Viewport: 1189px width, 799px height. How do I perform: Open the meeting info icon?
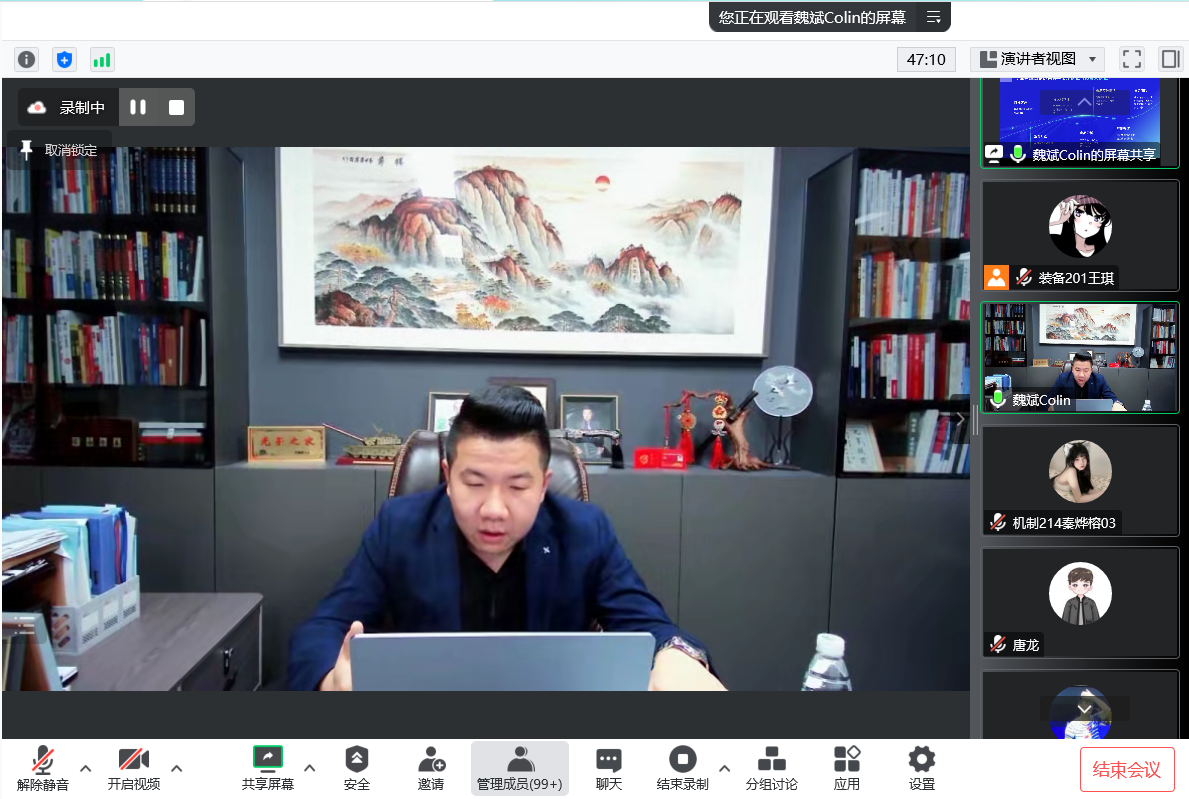(26, 59)
